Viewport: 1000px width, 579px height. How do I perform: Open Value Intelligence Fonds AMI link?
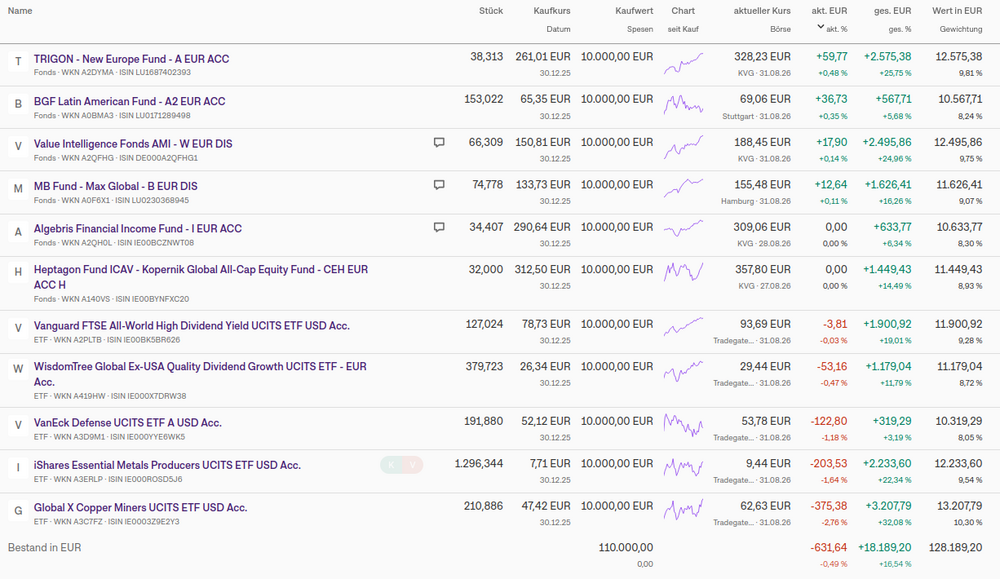[133, 143]
